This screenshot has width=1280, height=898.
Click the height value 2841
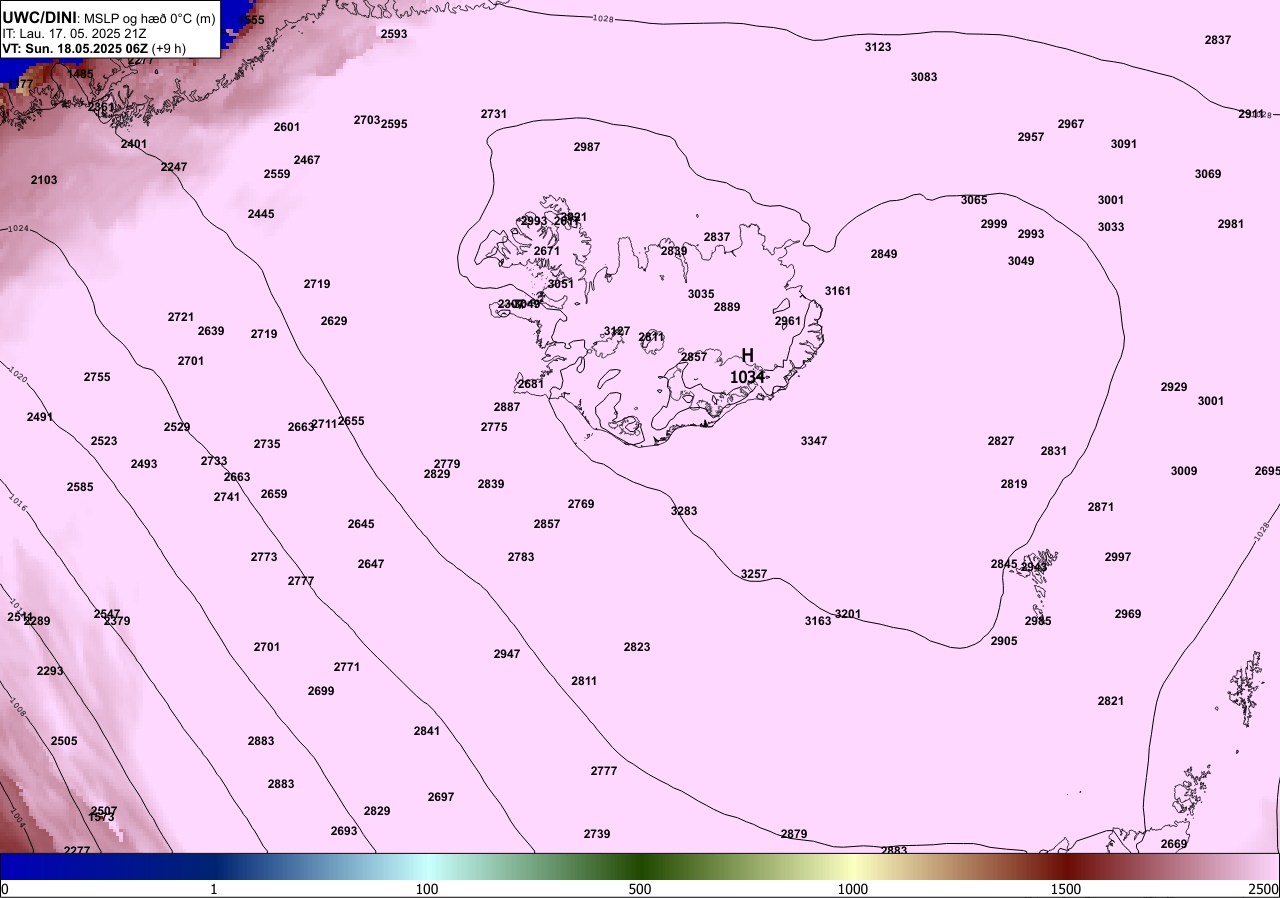(x=427, y=731)
